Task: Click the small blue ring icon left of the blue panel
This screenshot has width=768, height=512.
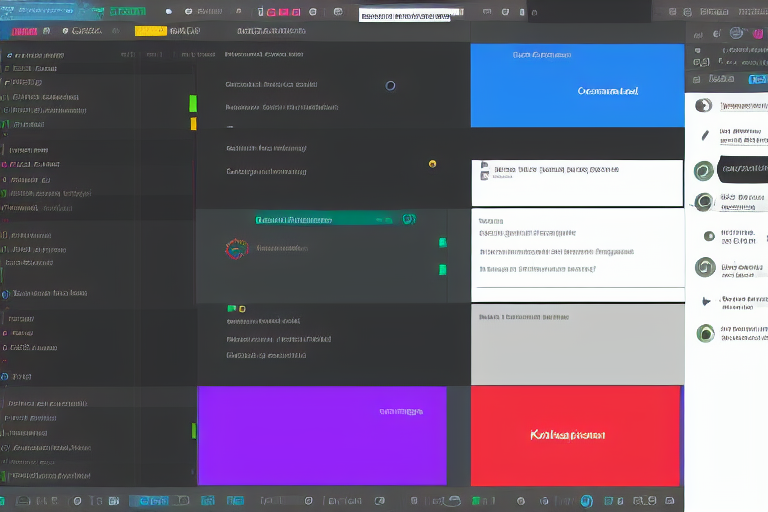Action: tap(390, 86)
